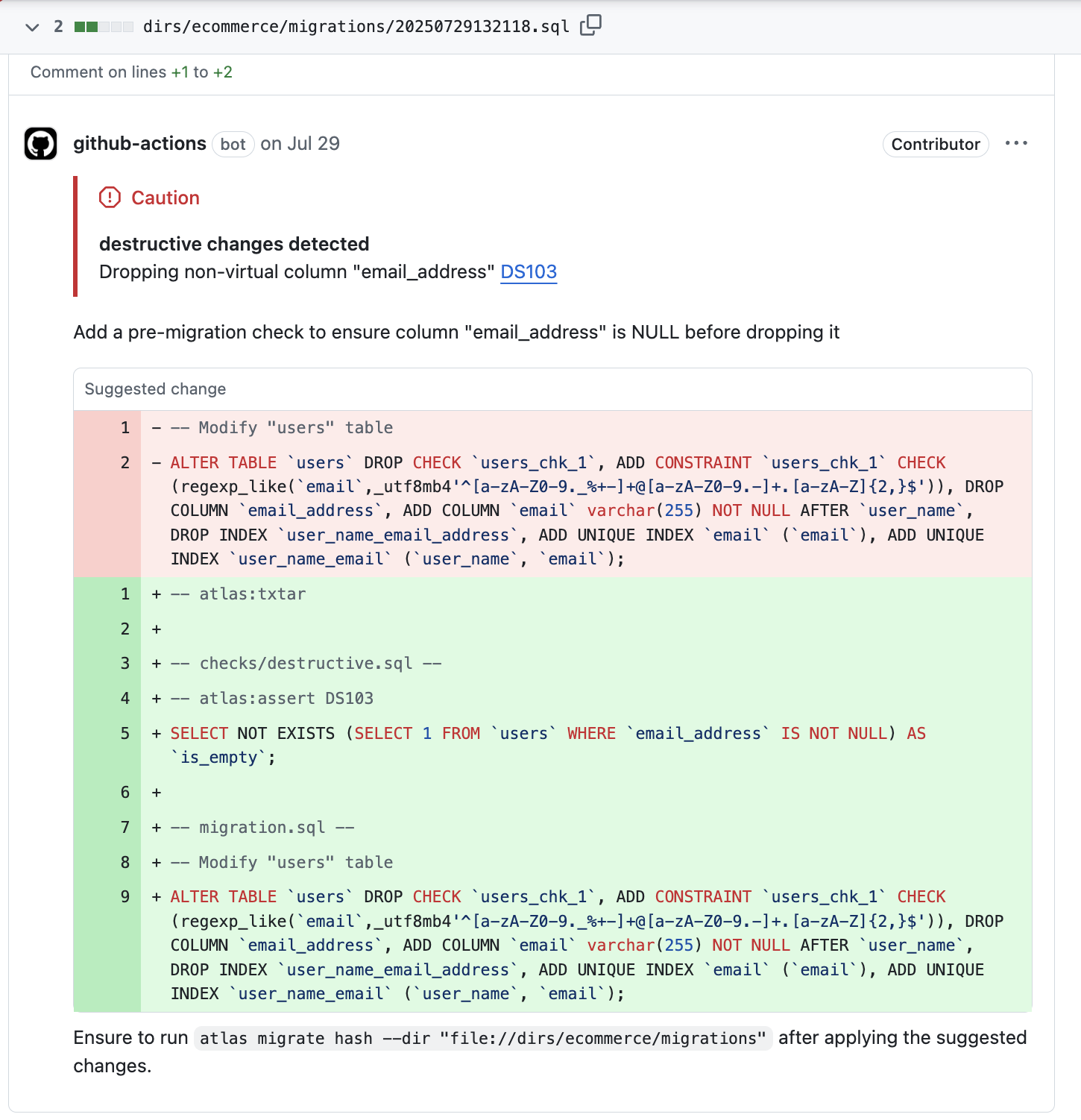Click the github-actions octocat avatar
The image size is (1081, 1120).
coord(40,144)
